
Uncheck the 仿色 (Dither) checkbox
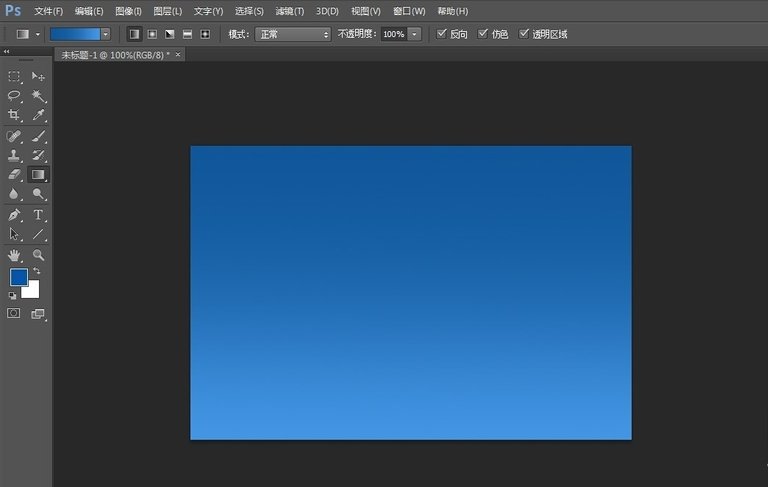483,34
